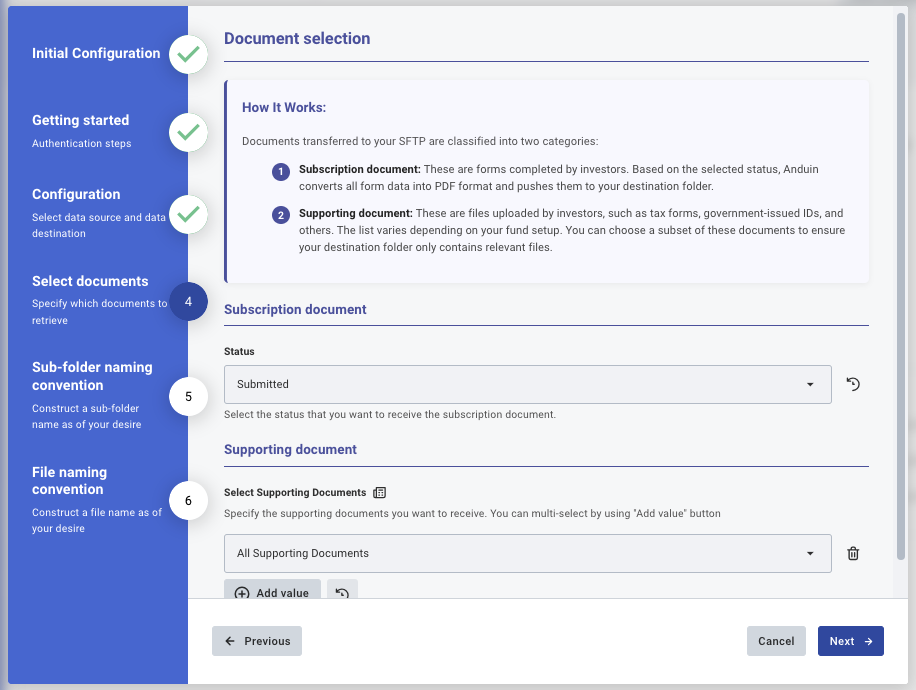The image size is (916, 690).
Task: Go back with the Previous button
Action: [257, 641]
